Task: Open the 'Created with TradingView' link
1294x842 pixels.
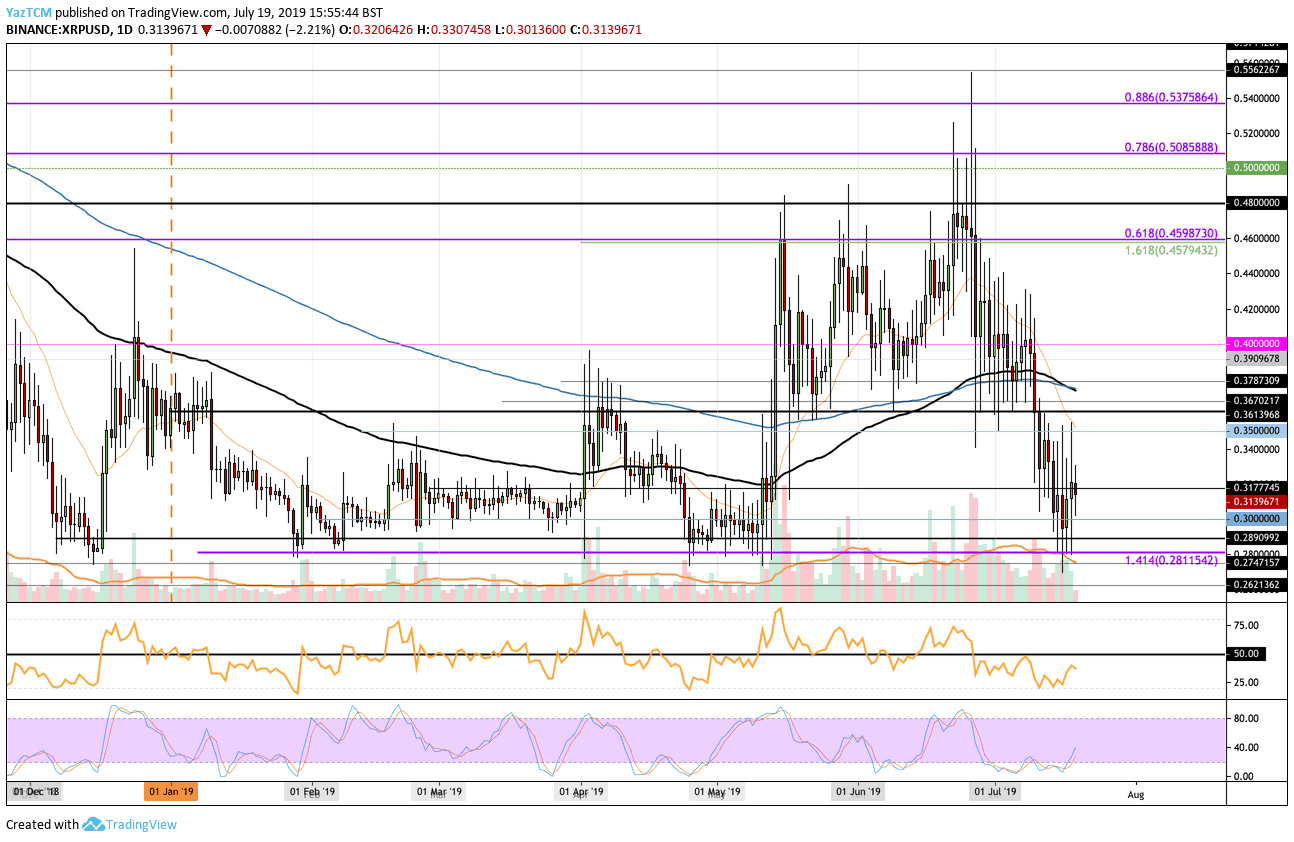Action: [x=91, y=825]
